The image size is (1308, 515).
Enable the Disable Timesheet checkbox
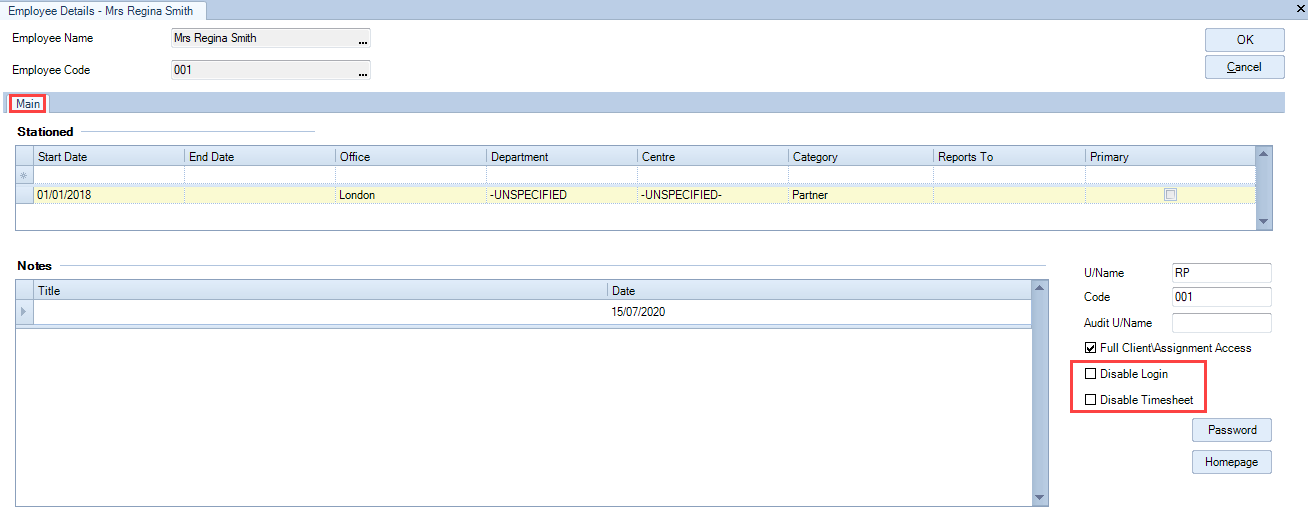coord(1090,400)
